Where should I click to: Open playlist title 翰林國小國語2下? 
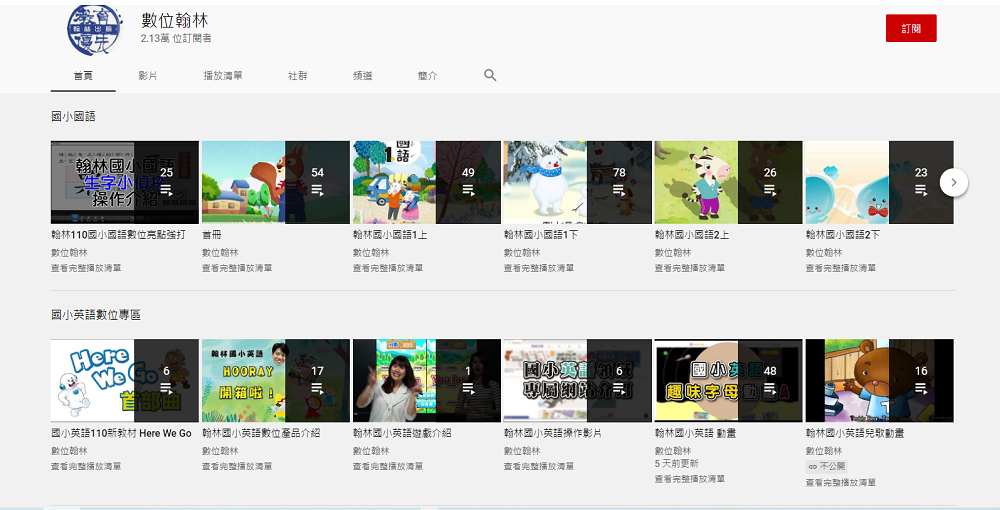point(843,235)
